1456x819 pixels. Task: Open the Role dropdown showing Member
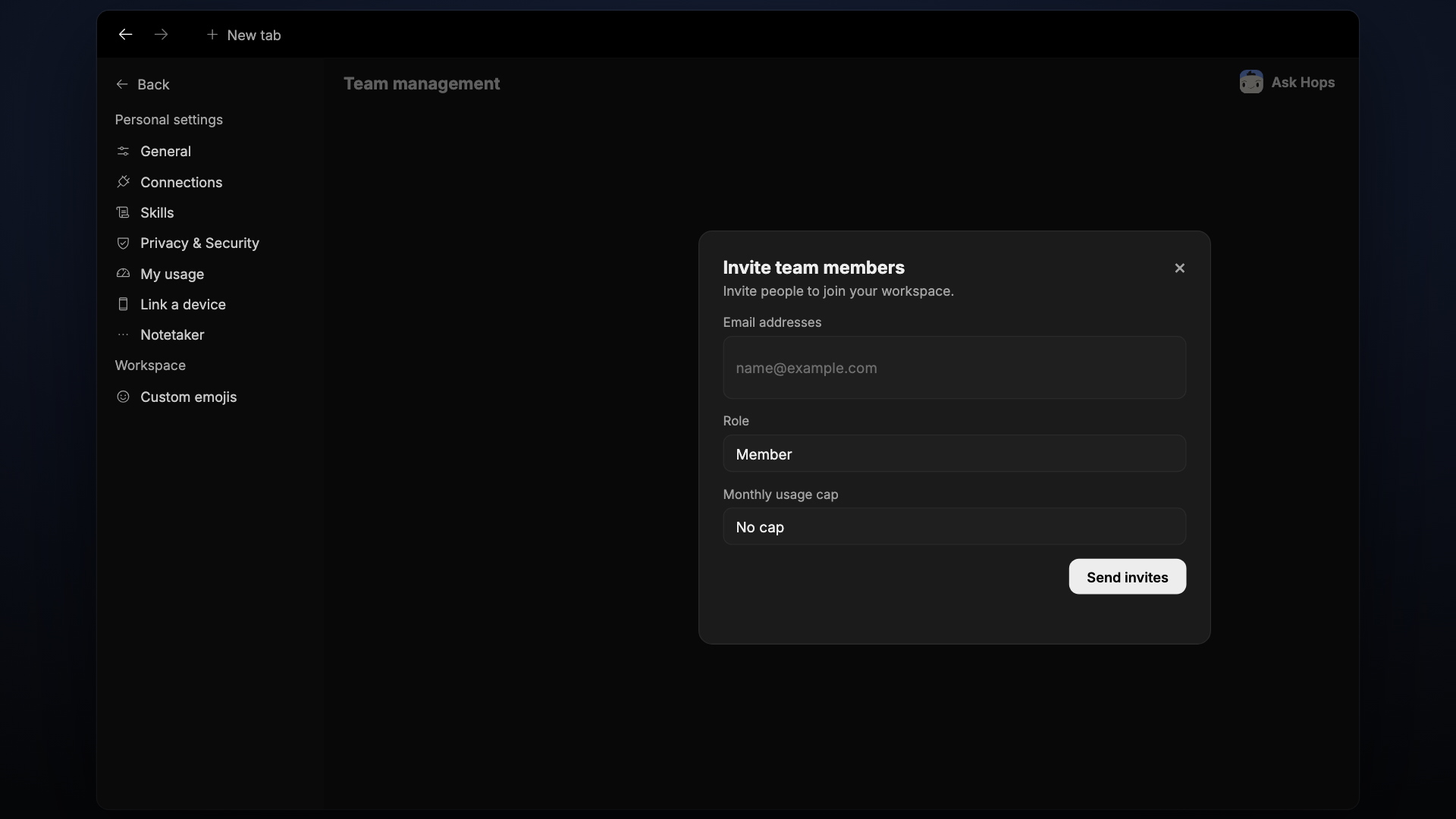click(x=954, y=453)
